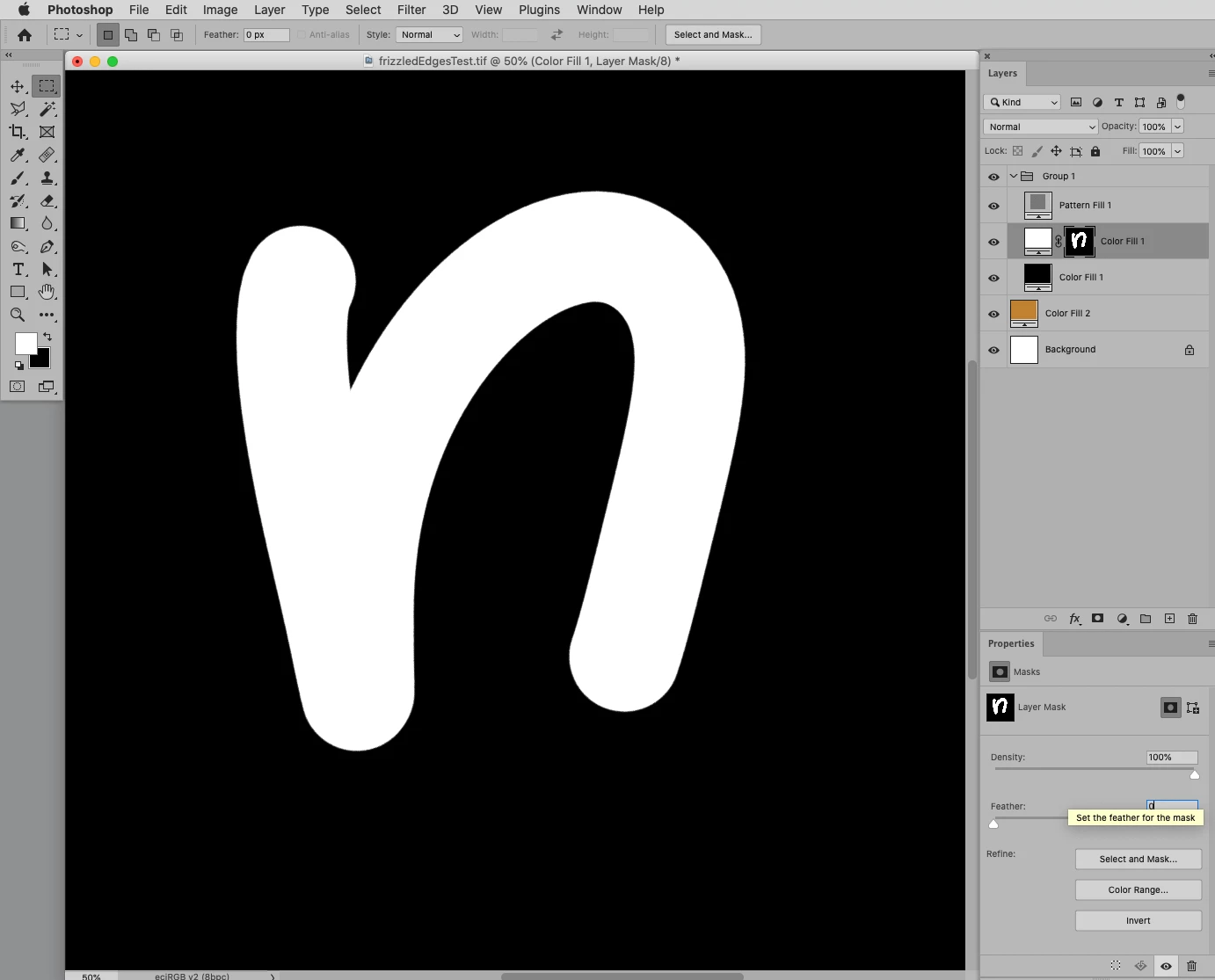Add a layer style with fx button
This screenshot has width=1215, height=980.
[x=1074, y=619]
